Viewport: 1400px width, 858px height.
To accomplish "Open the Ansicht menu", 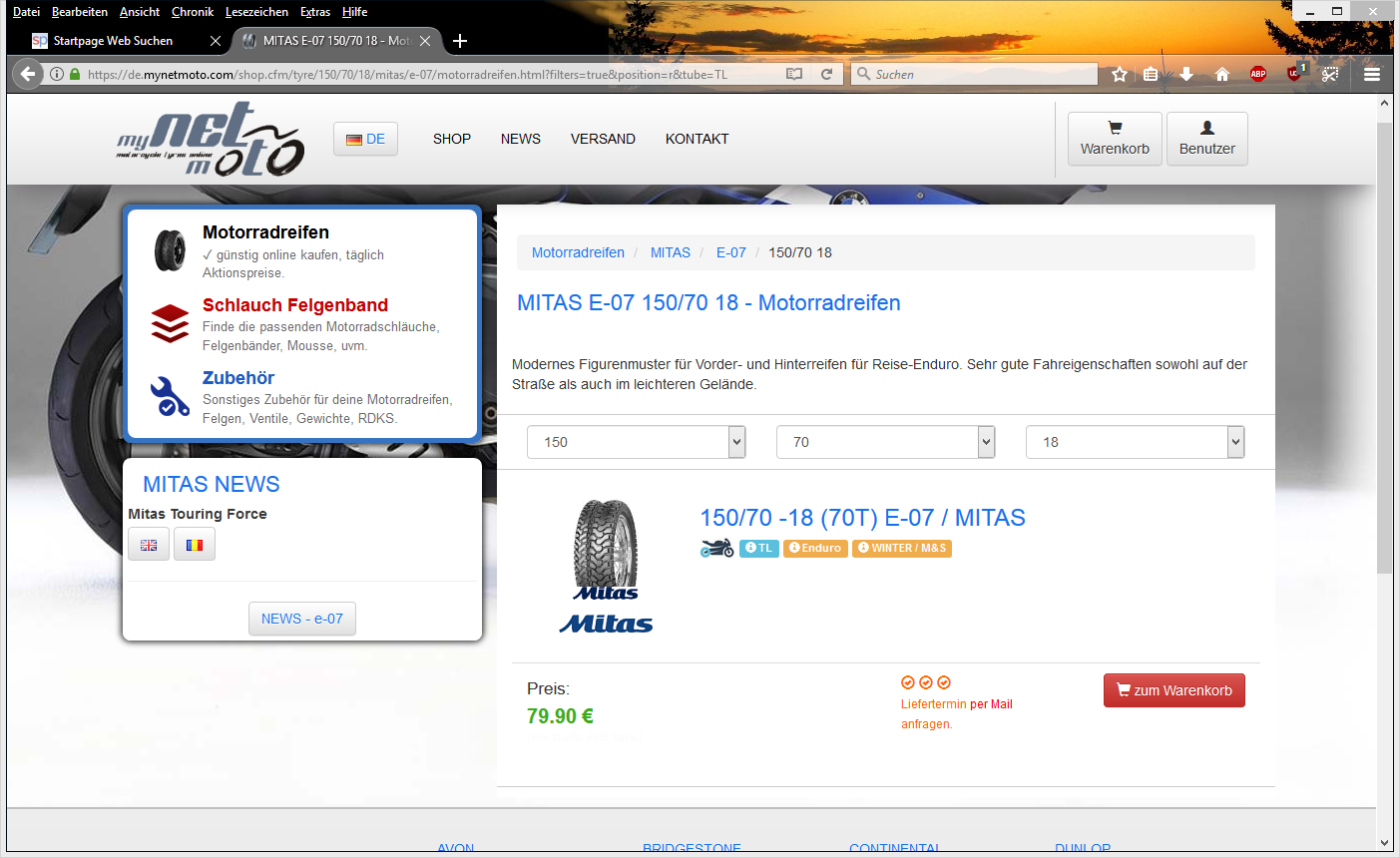I will click(x=140, y=12).
